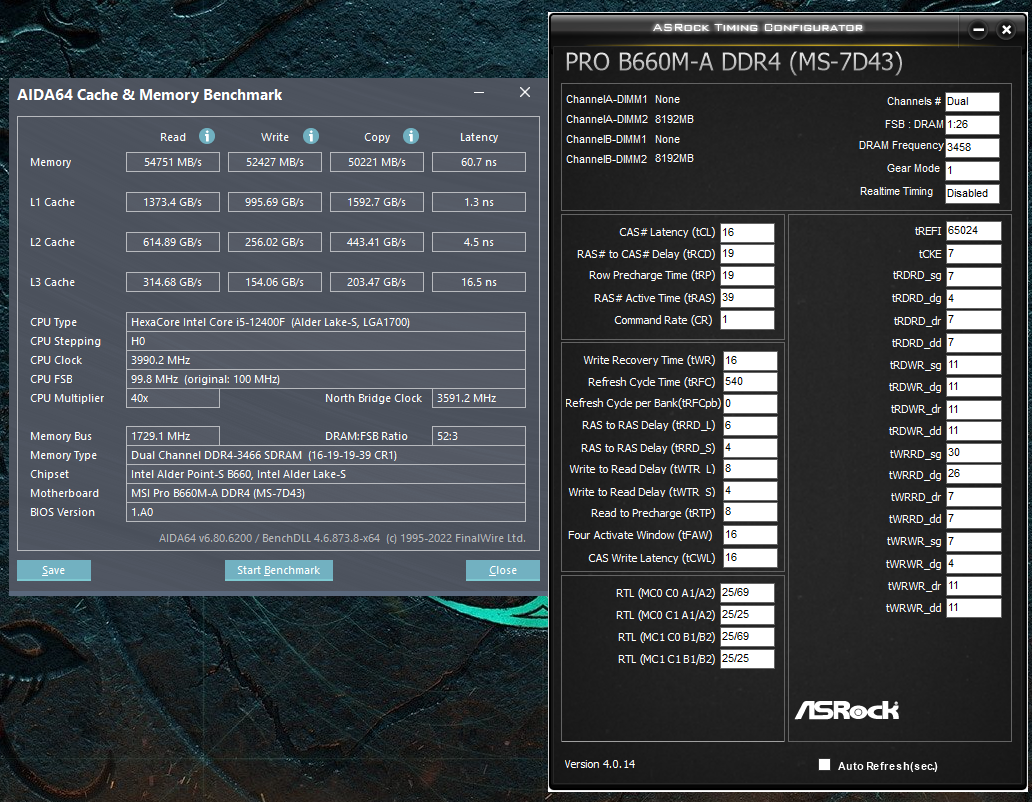Click the Gear Mode value field
The image size is (1032, 802).
click(x=972, y=170)
